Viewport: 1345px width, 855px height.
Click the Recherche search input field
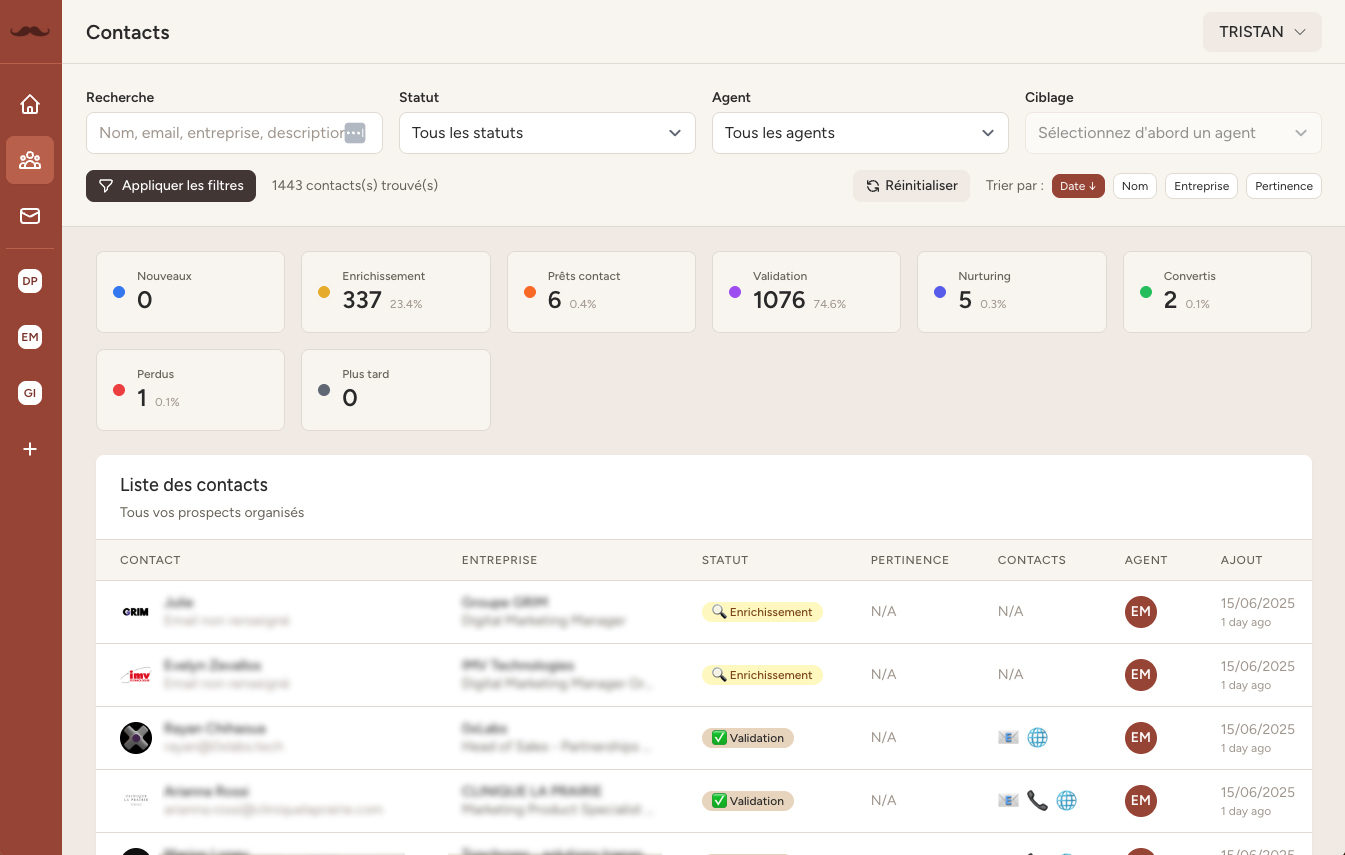point(215,133)
